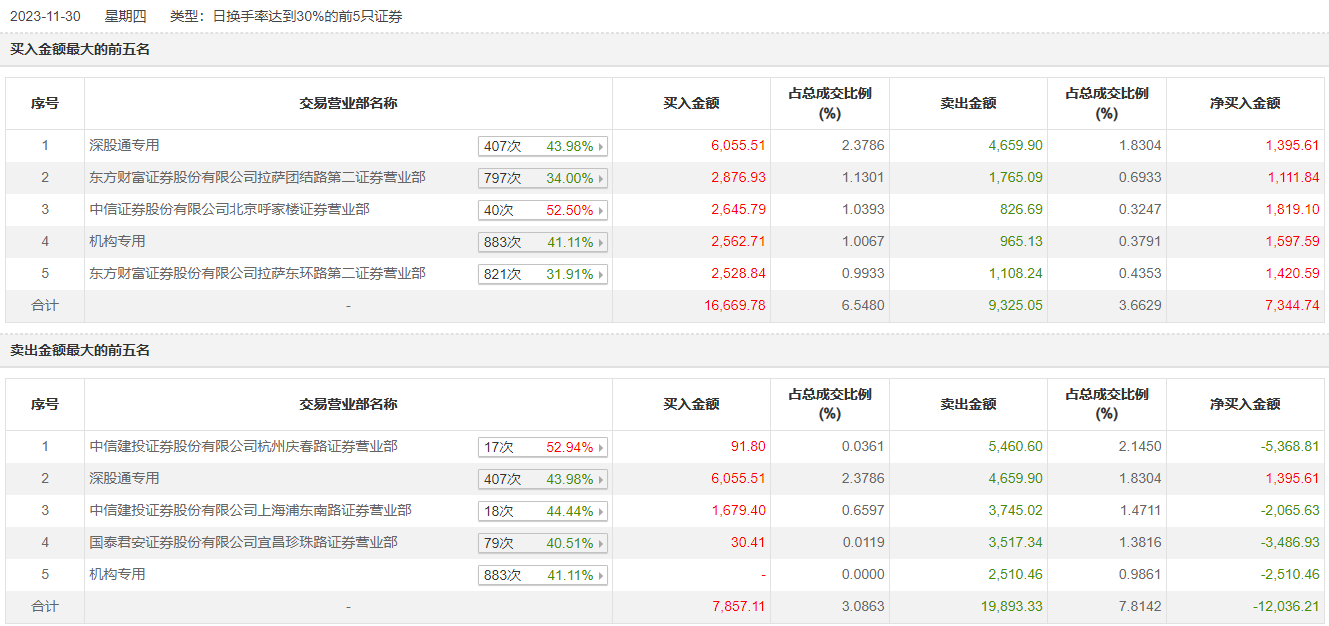Open 中信建投证券上海浦东南路证券营业部 link
1329x626 pixels.
tap(250, 511)
